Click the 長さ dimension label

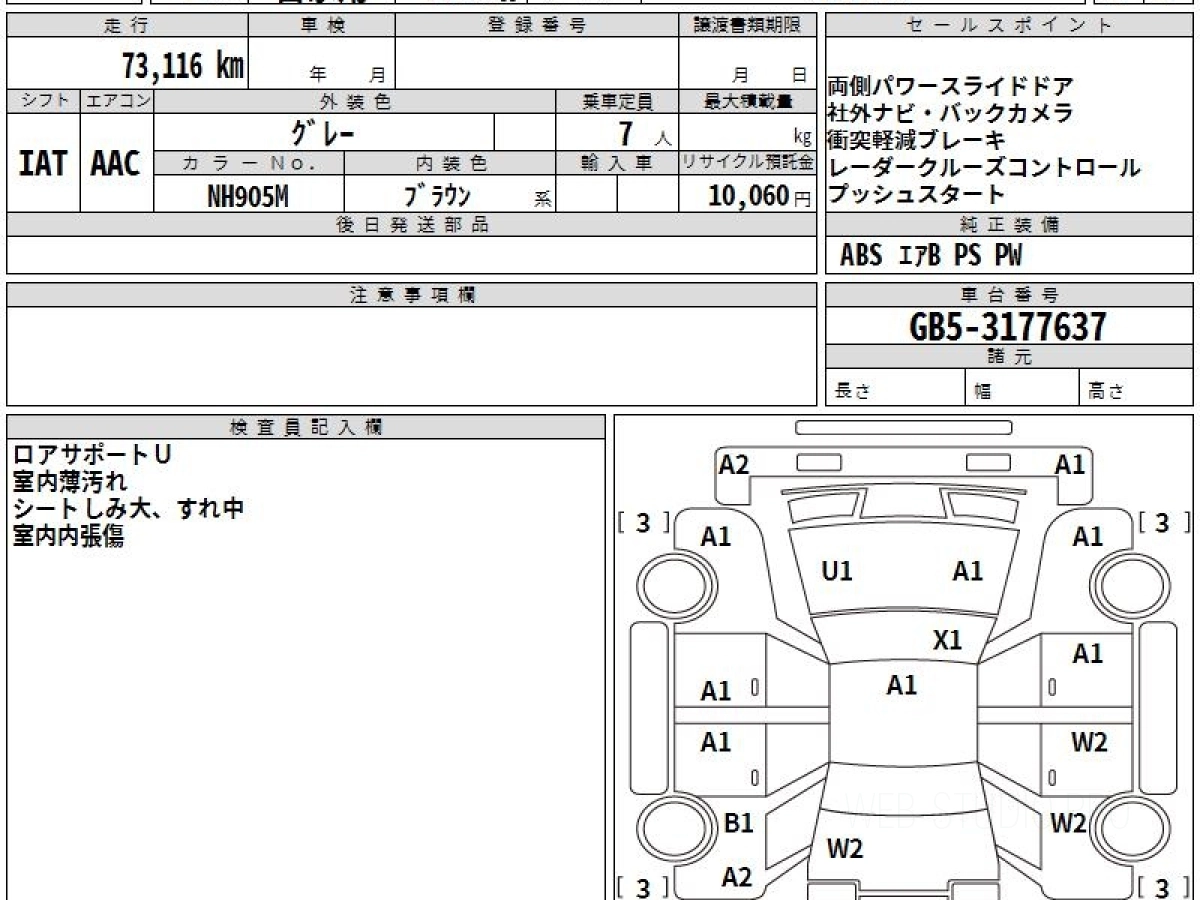[852, 392]
